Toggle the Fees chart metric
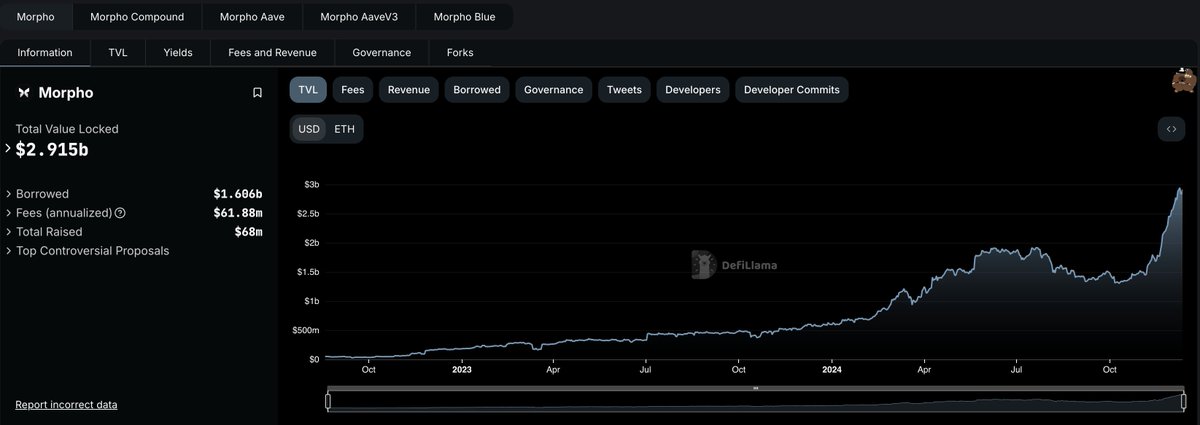This screenshot has height=425, width=1200. 352,90
